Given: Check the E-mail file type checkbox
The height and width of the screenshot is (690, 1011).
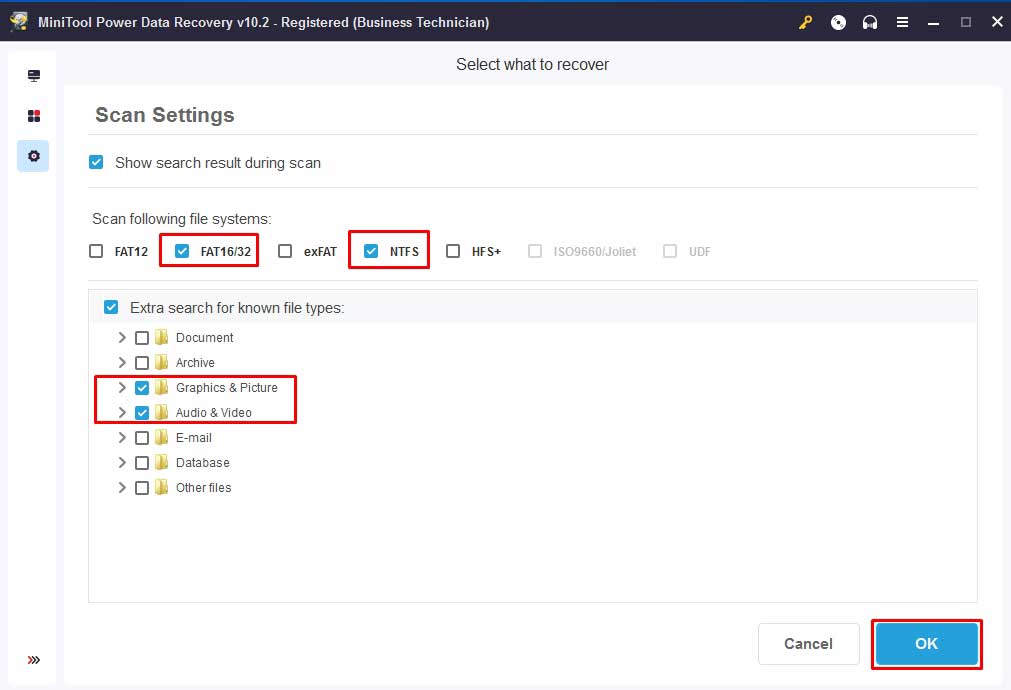Looking at the screenshot, I should pyautogui.click(x=142, y=438).
